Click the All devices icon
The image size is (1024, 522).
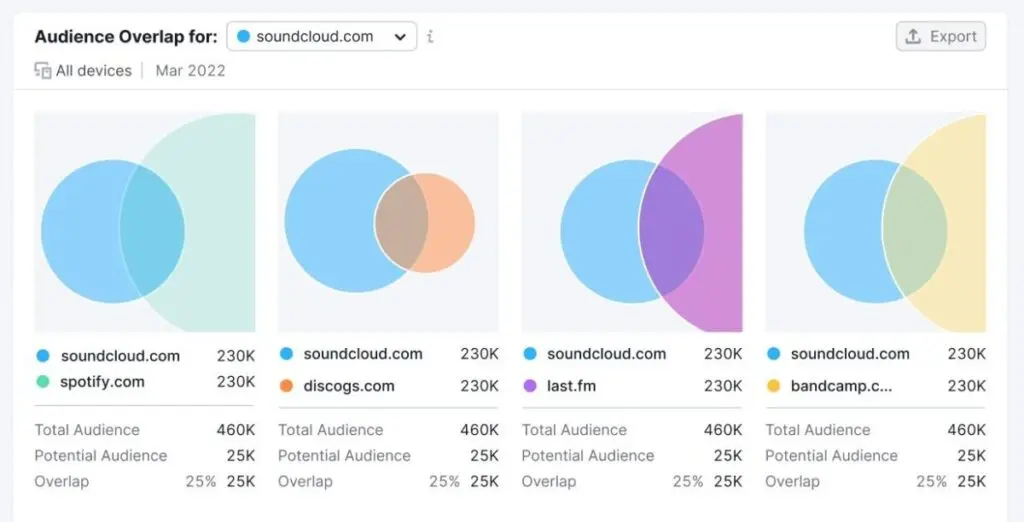43,71
